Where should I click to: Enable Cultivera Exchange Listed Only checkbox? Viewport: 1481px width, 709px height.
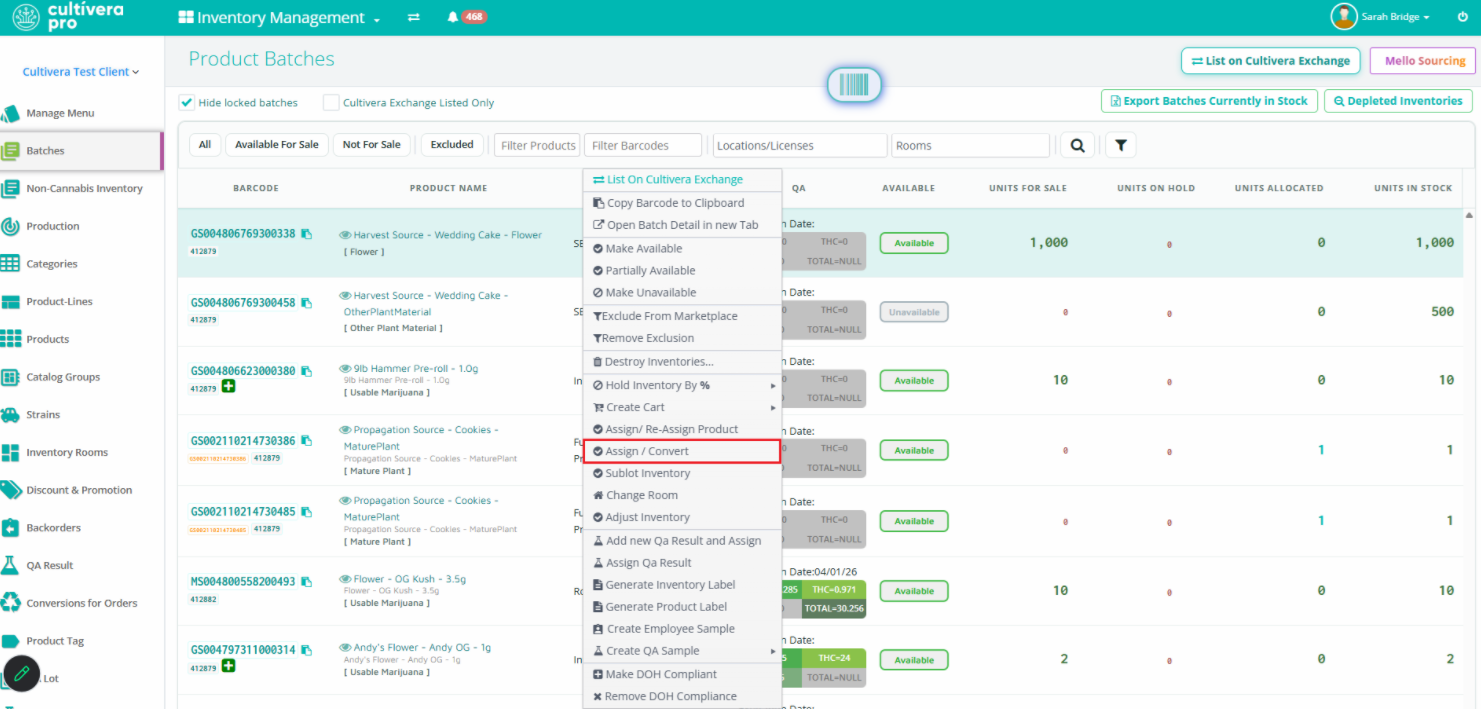(331, 102)
